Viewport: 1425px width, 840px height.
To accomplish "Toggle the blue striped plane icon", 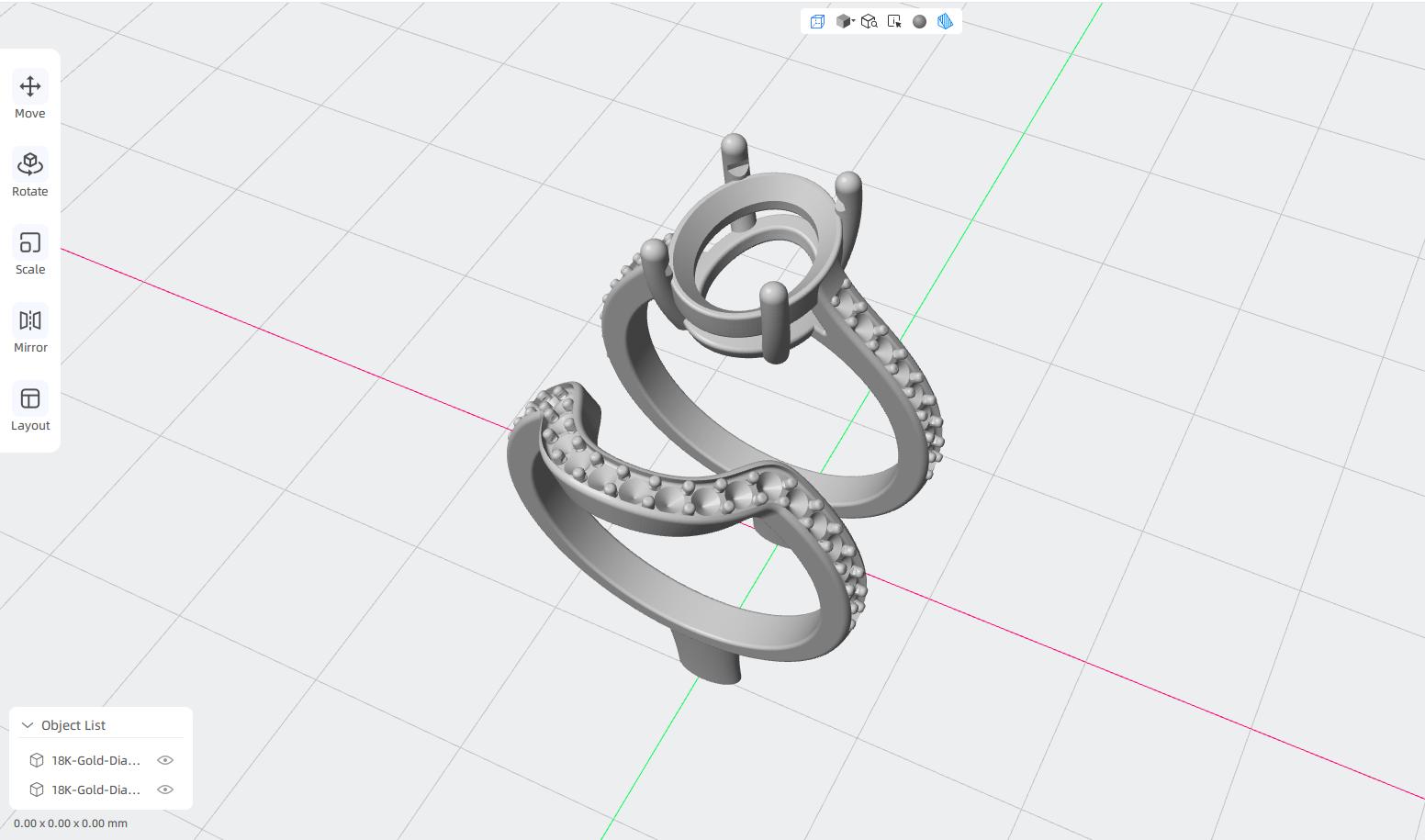I will pyautogui.click(x=945, y=21).
